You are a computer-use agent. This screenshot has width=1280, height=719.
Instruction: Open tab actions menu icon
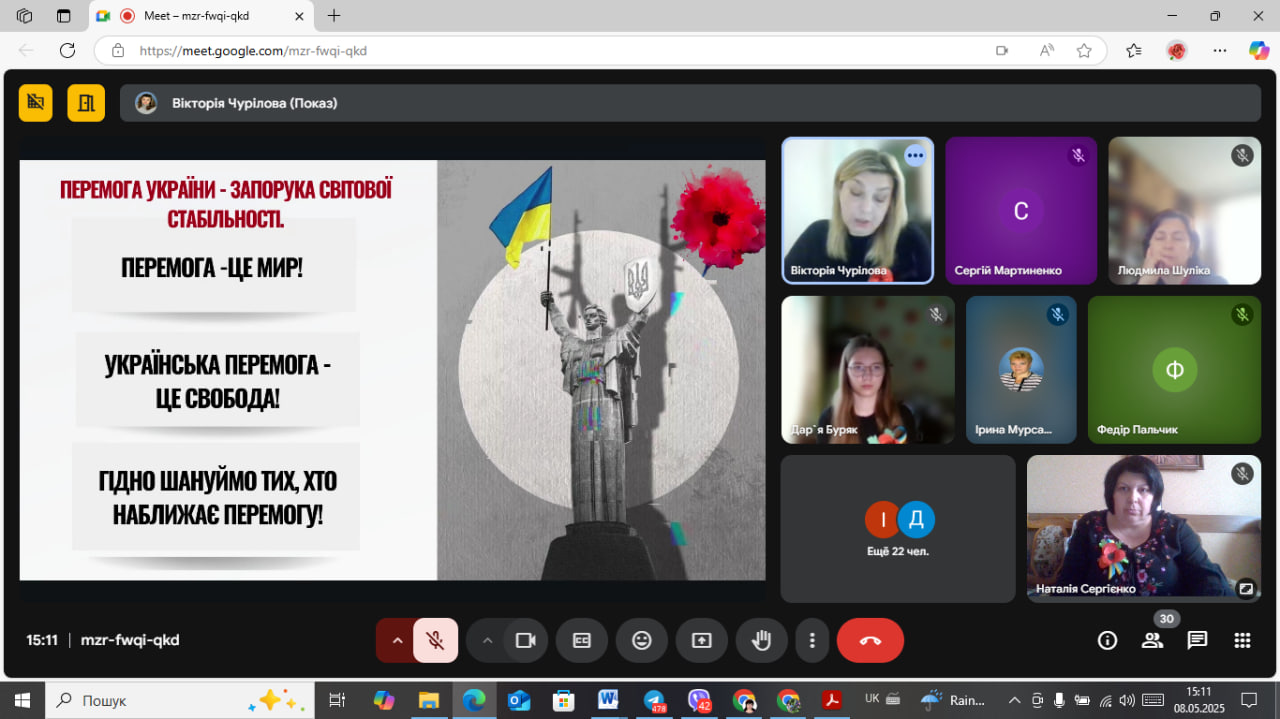tap(64, 16)
